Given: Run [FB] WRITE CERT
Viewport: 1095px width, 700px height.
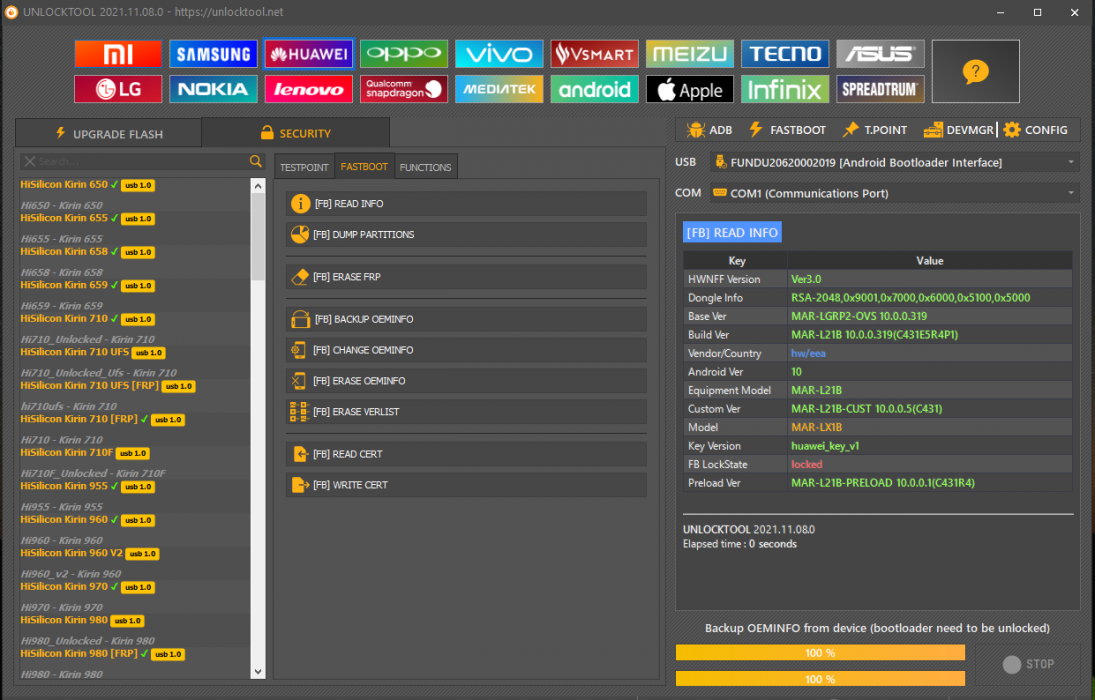Looking at the screenshot, I should [x=466, y=485].
